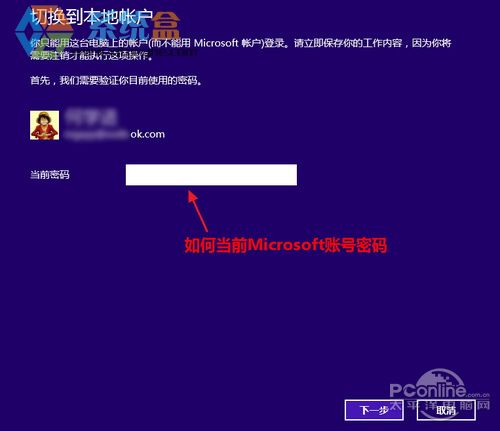Click the 首先，我们需要验证你目前使用的密码 text
Viewport: 500px width, 431px height.
116,80
